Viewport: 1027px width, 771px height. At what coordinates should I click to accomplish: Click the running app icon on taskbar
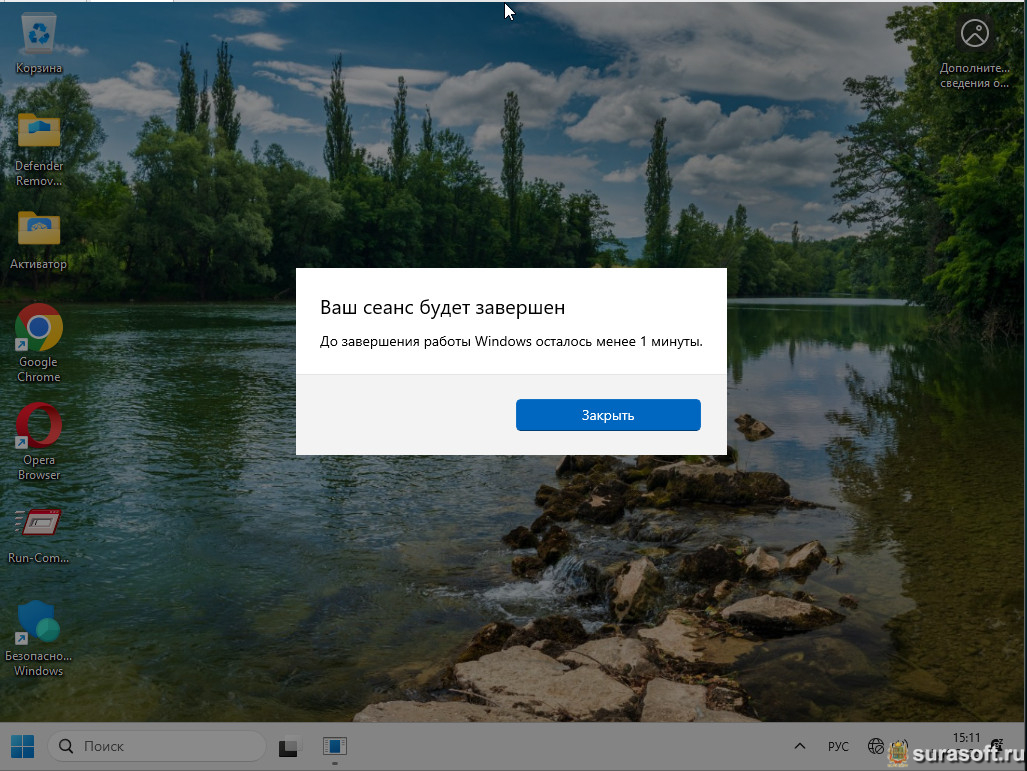[x=334, y=746]
